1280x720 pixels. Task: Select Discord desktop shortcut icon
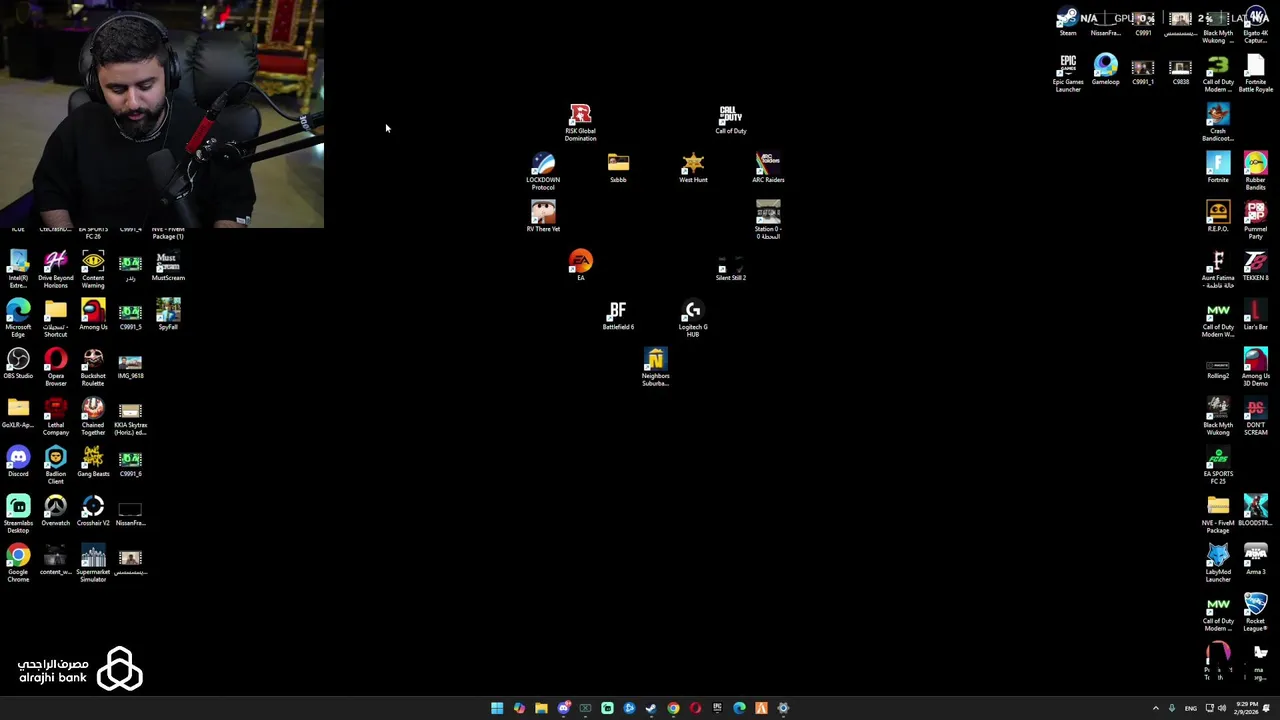click(x=18, y=461)
